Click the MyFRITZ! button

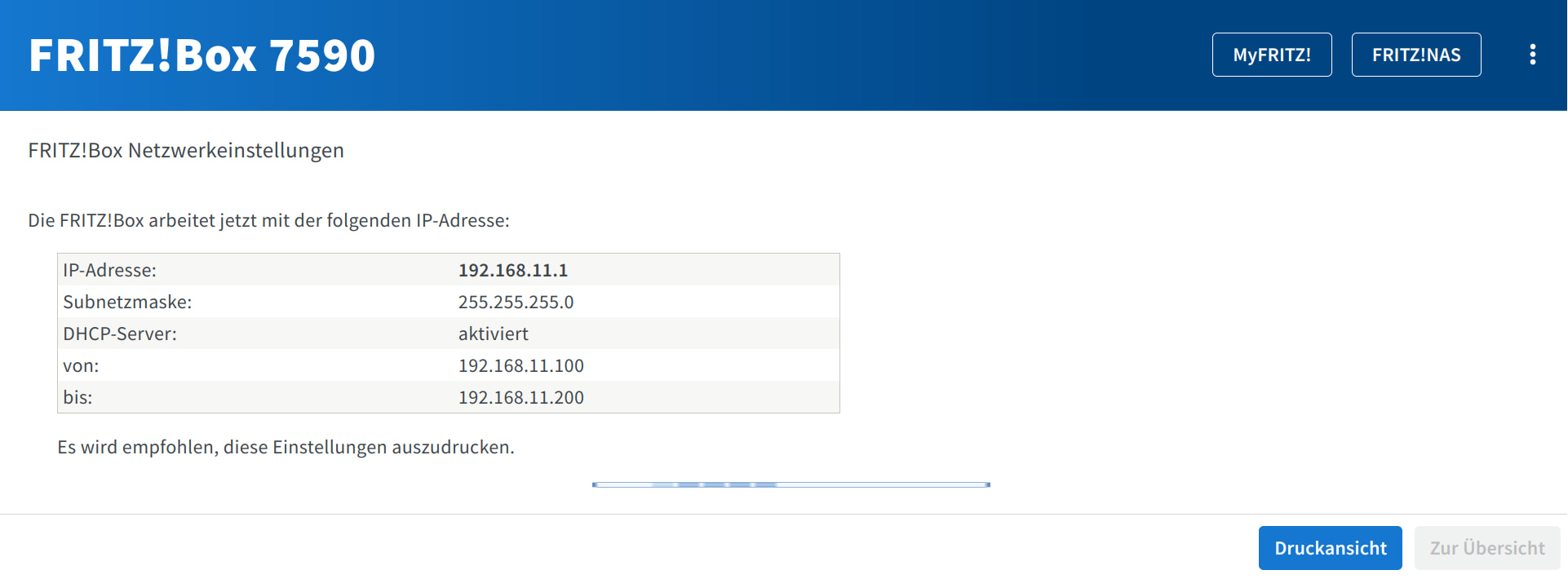coord(1271,55)
